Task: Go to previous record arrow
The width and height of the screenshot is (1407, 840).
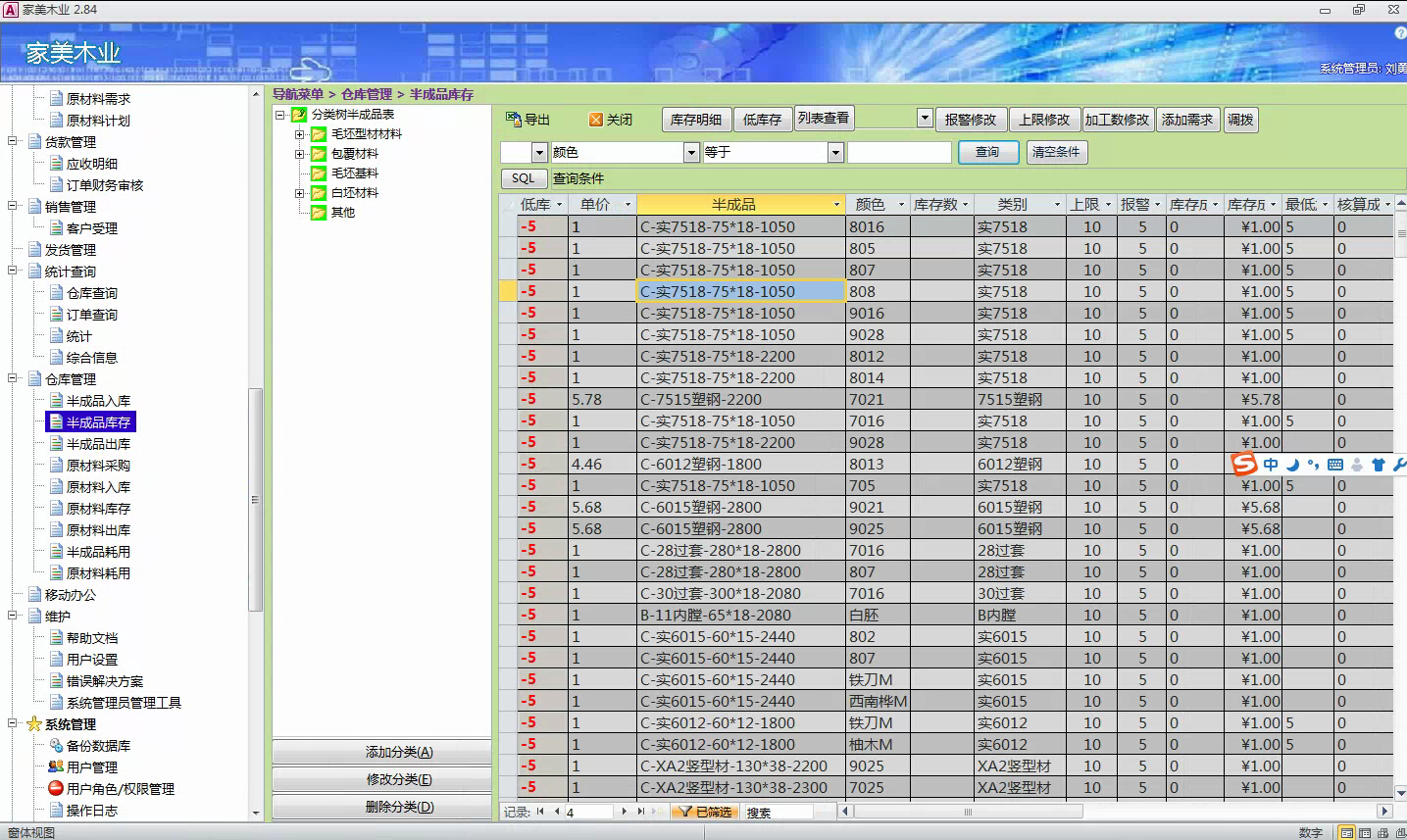Action: coord(557,812)
